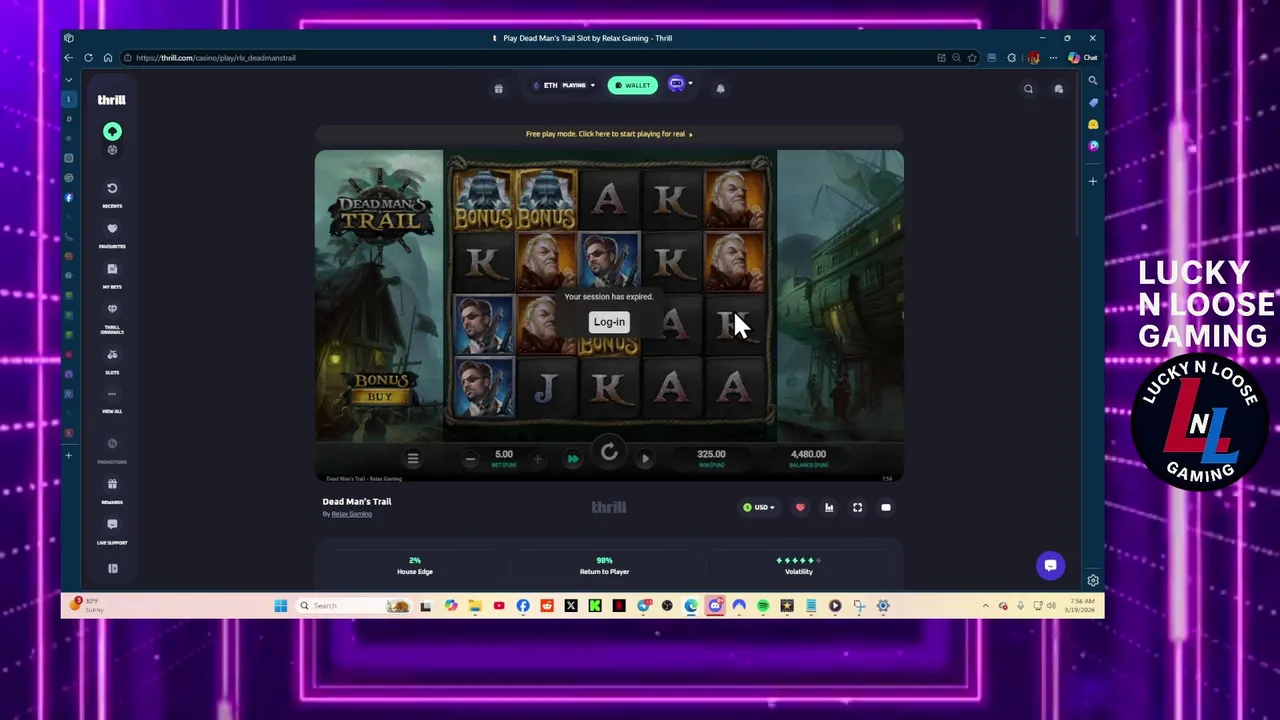Click the spin button
This screenshot has width=1280, height=720.
click(x=609, y=453)
